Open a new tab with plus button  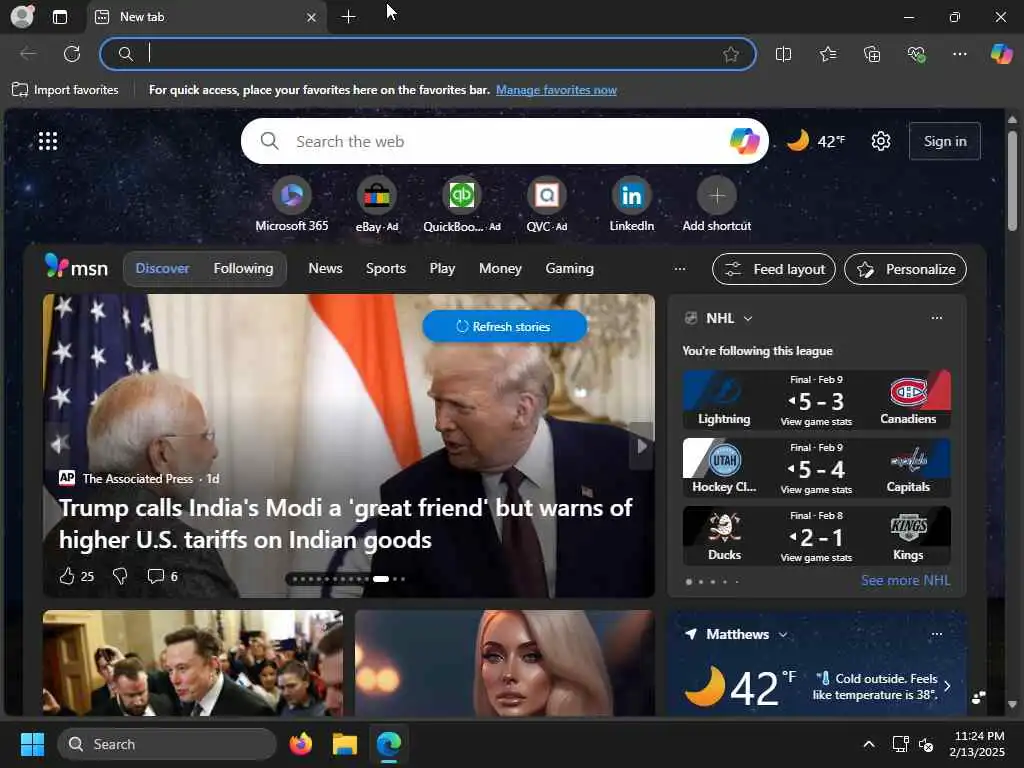349,17
